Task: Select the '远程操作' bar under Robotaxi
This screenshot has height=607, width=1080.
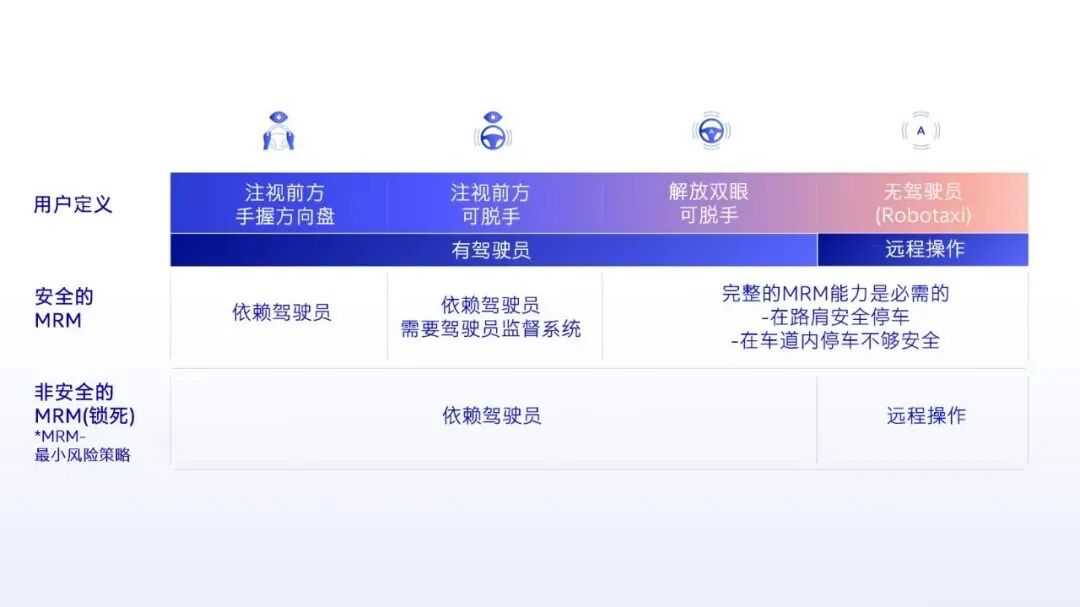Action: pyautogui.click(x=923, y=249)
